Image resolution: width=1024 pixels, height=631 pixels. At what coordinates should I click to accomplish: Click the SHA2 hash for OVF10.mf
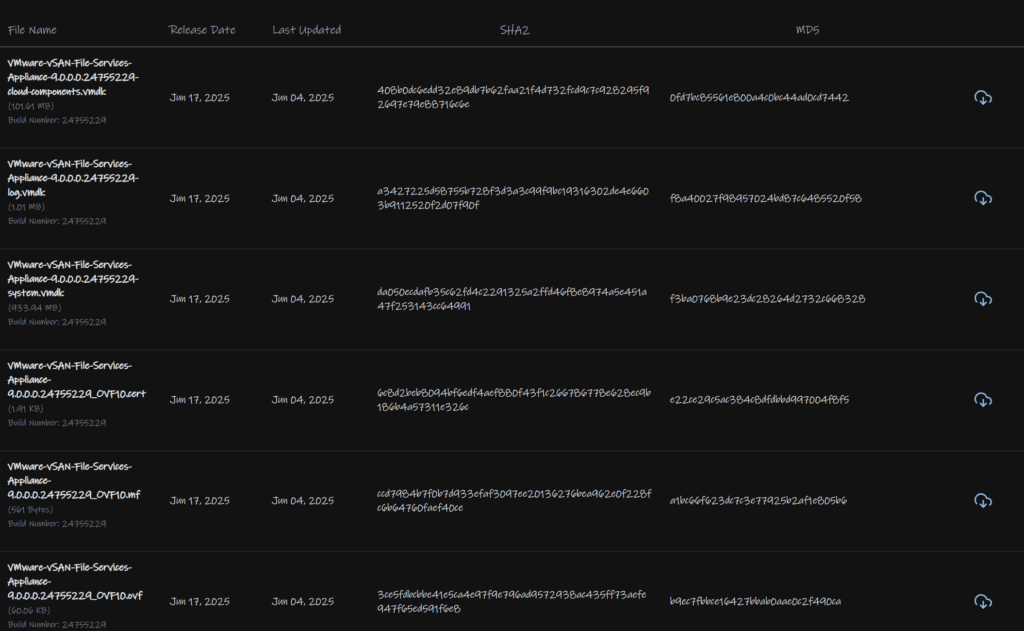[514, 500]
